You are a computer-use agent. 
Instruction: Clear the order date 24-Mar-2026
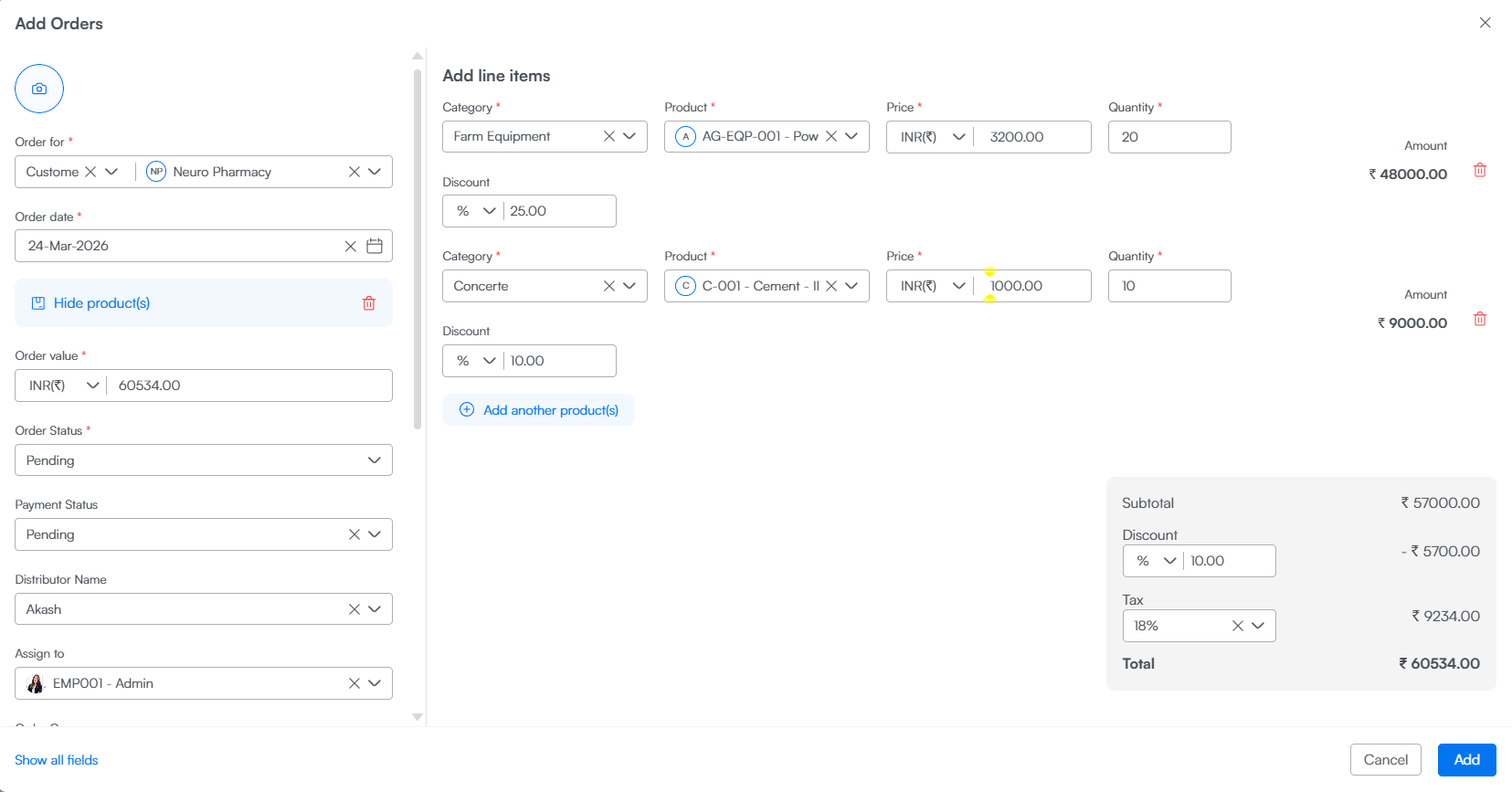(350, 246)
